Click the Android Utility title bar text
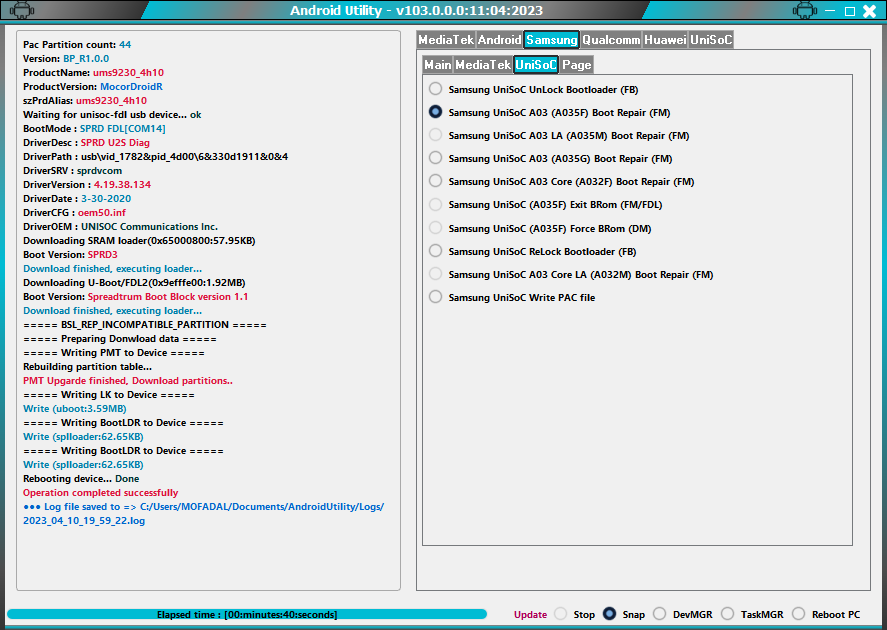This screenshot has height=630, width=887. click(x=416, y=10)
